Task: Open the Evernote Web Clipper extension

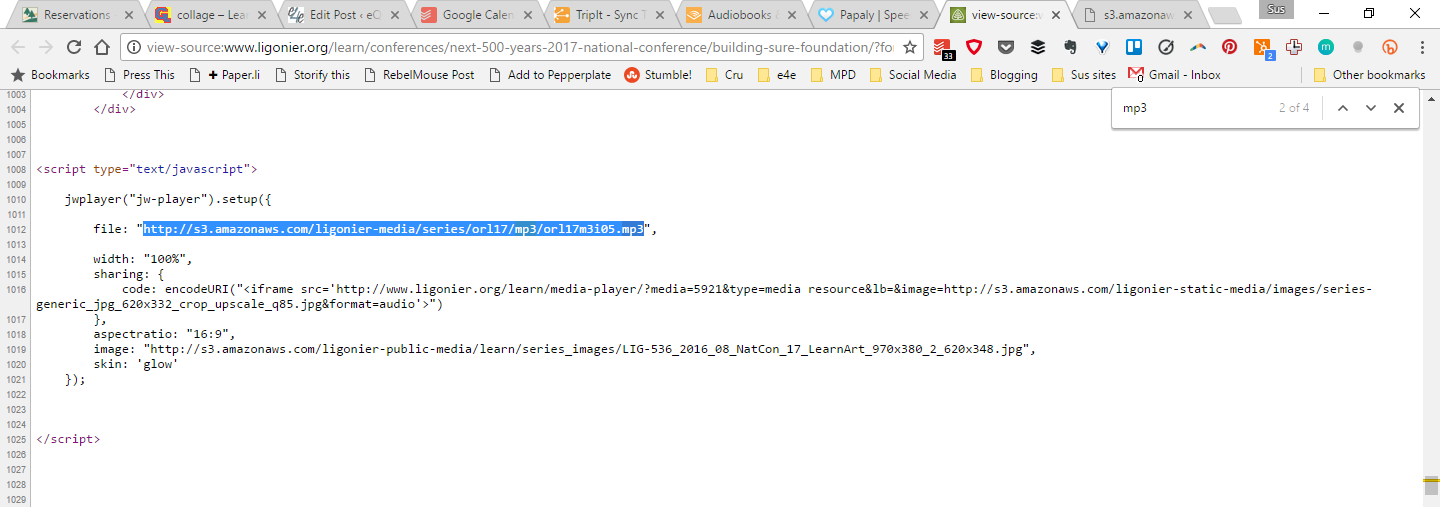Action: pos(1070,47)
